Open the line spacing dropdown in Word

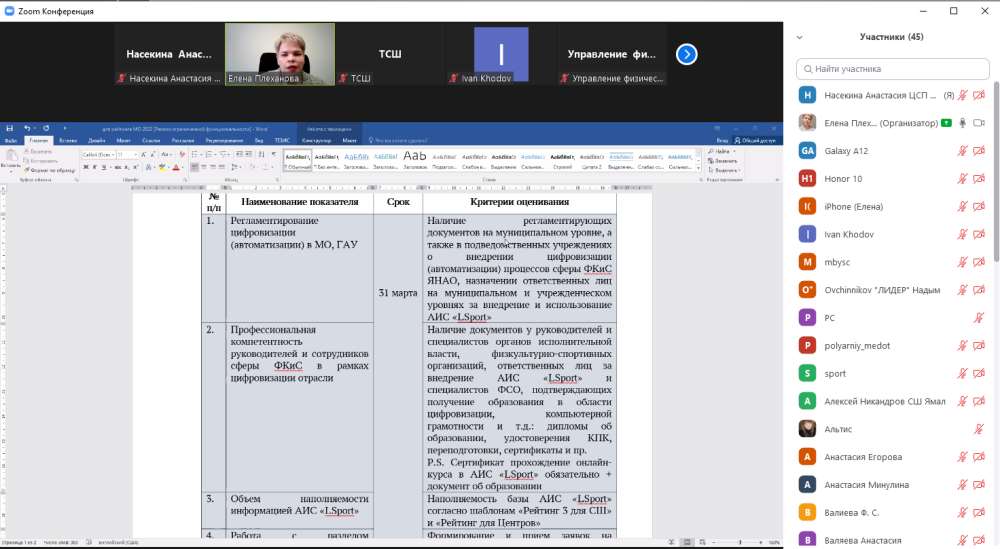235,167
